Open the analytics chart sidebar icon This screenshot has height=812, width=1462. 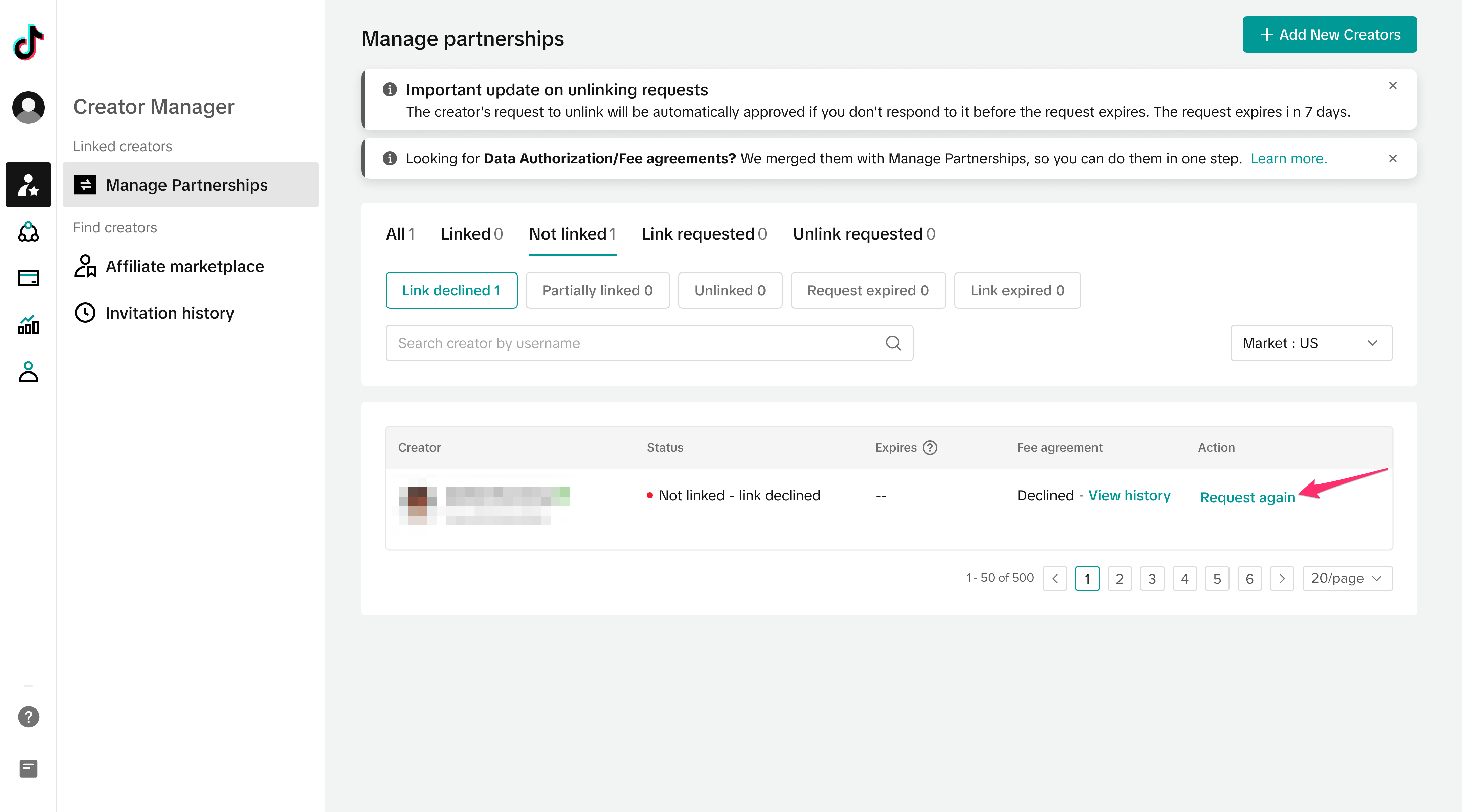[x=28, y=325]
